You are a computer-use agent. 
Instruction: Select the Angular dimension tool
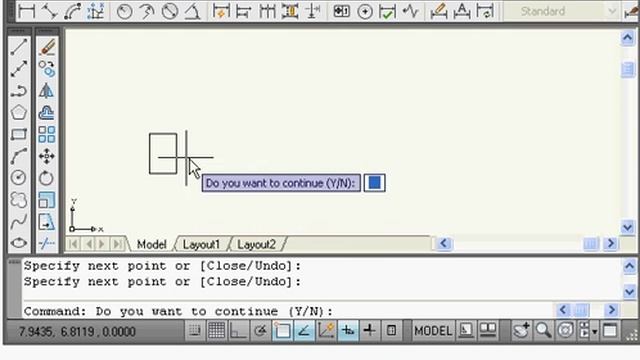coord(192,11)
